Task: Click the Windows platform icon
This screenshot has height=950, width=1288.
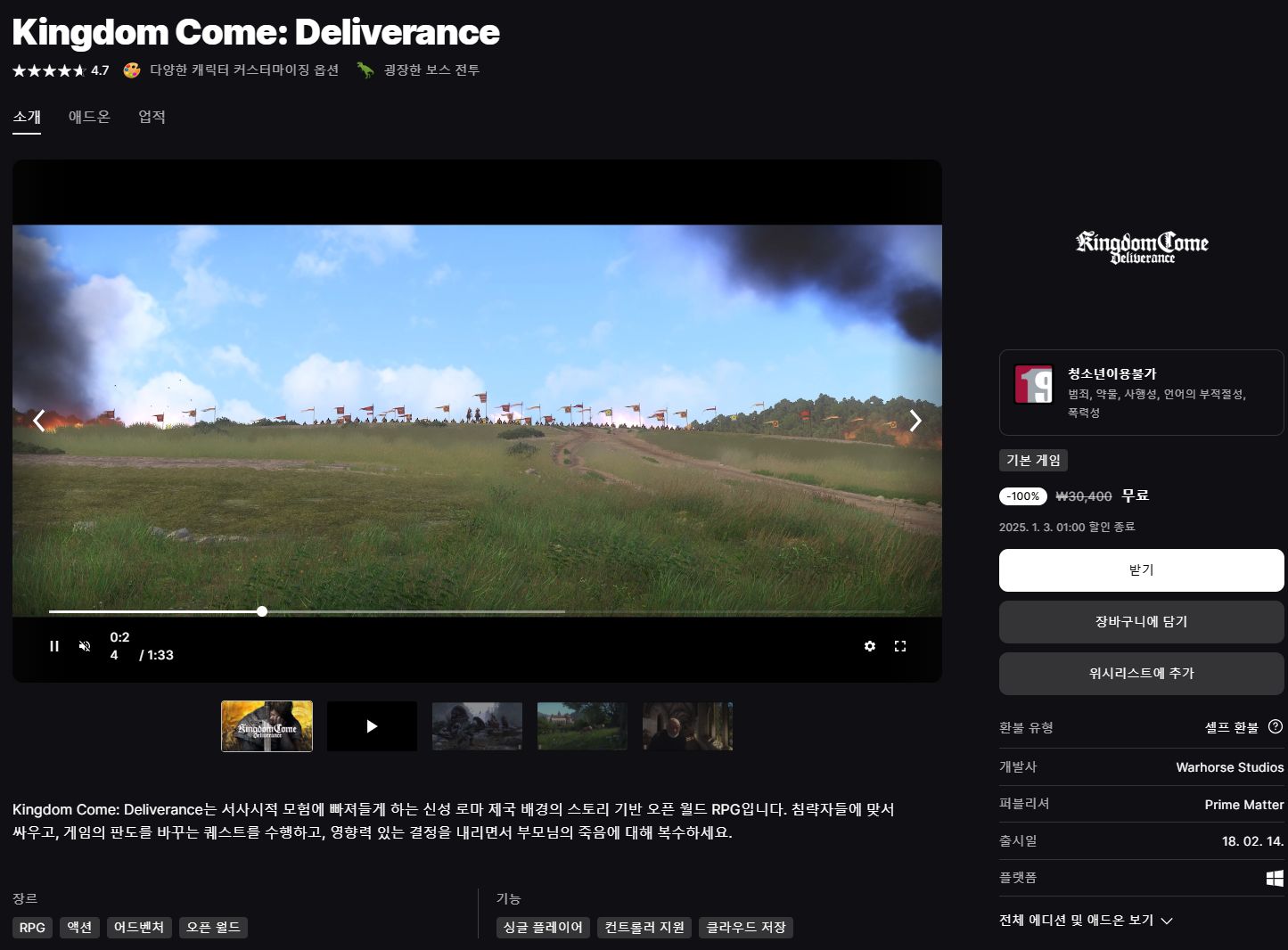Action: click(x=1276, y=878)
